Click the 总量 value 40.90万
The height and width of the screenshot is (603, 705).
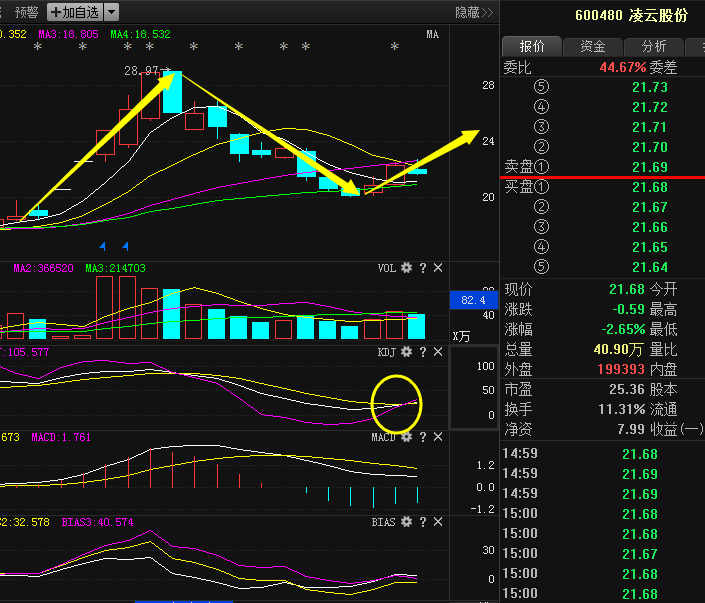coord(620,349)
